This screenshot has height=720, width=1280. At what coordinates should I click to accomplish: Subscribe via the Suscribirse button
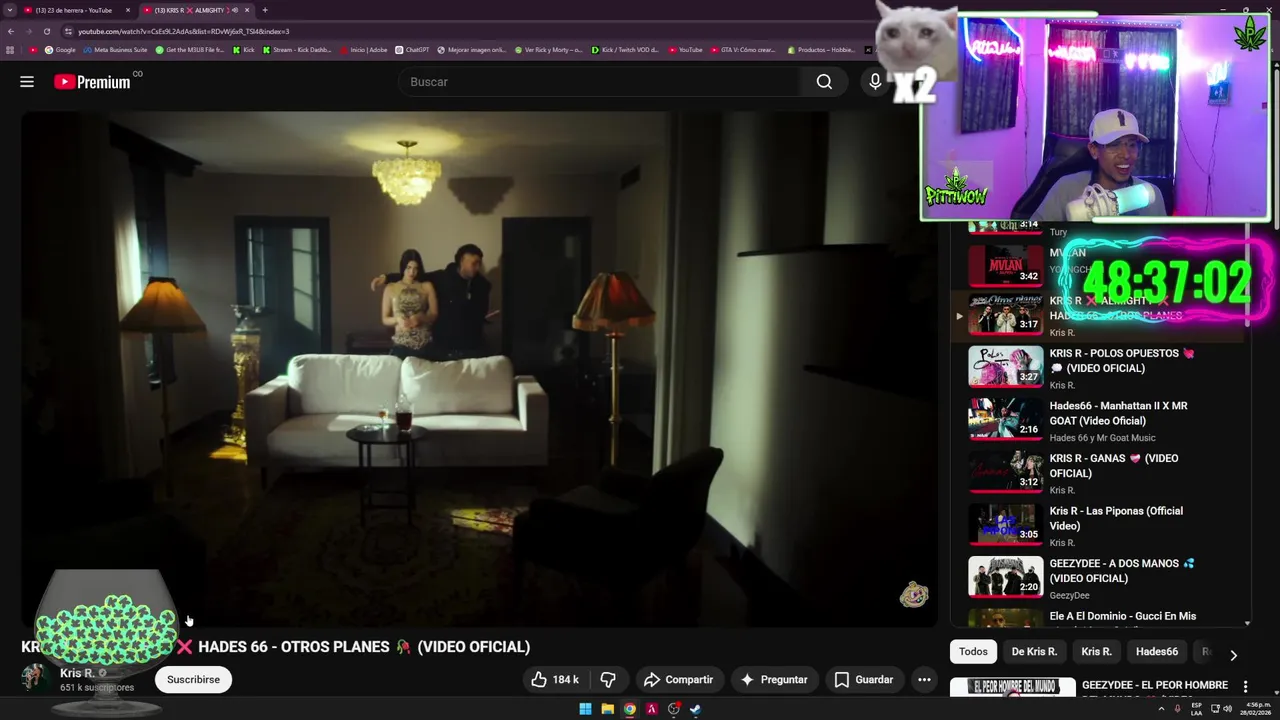[193, 680]
